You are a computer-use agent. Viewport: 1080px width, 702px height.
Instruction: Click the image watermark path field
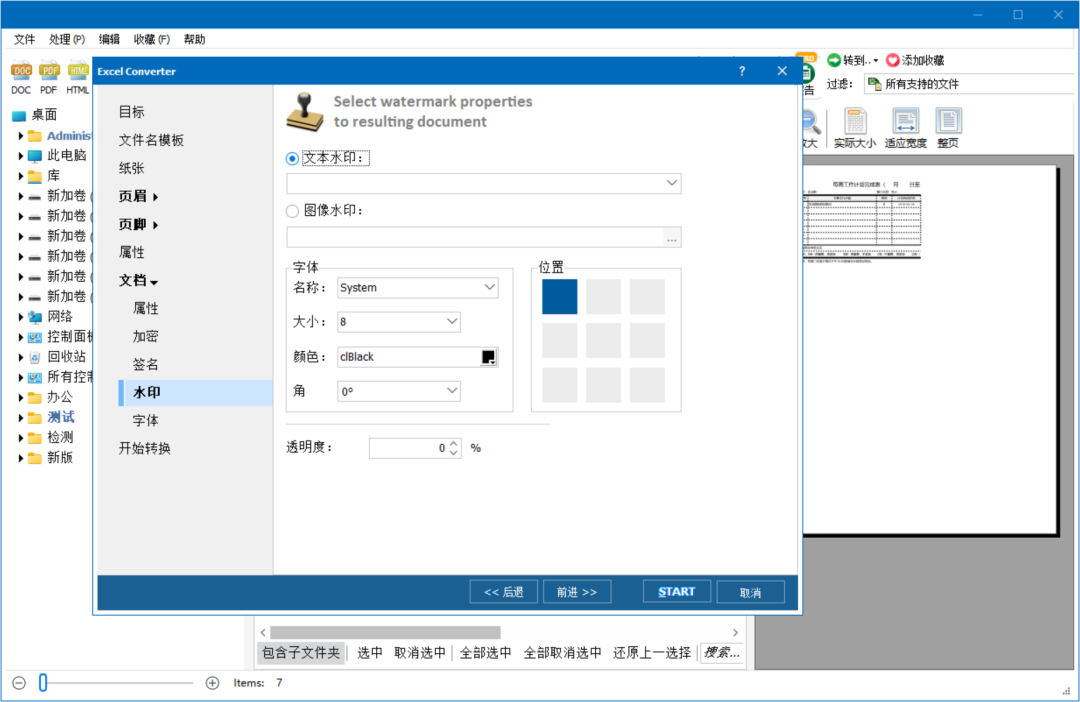coord(475,238)
